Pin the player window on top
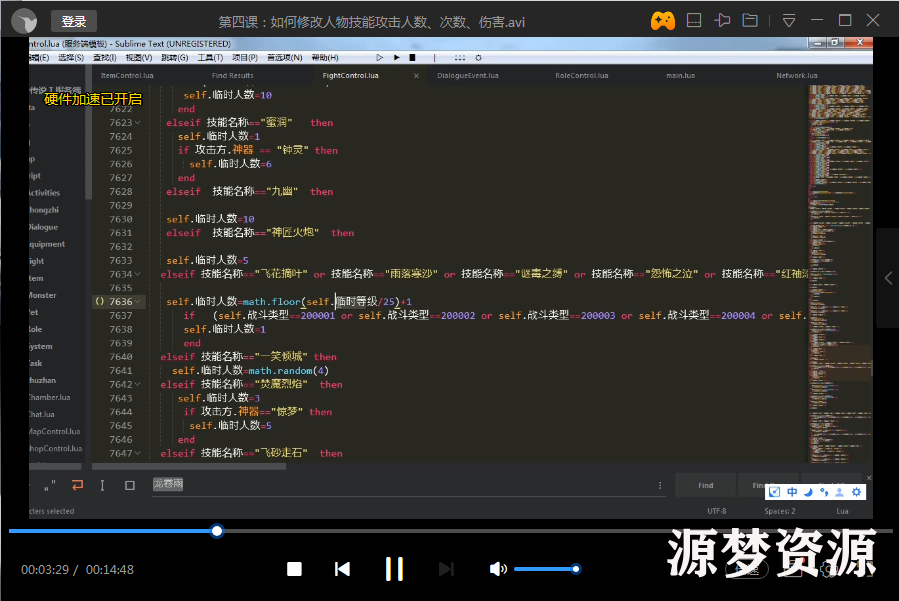Viewport: 899px width, 601px height. (x=722, y=21)
